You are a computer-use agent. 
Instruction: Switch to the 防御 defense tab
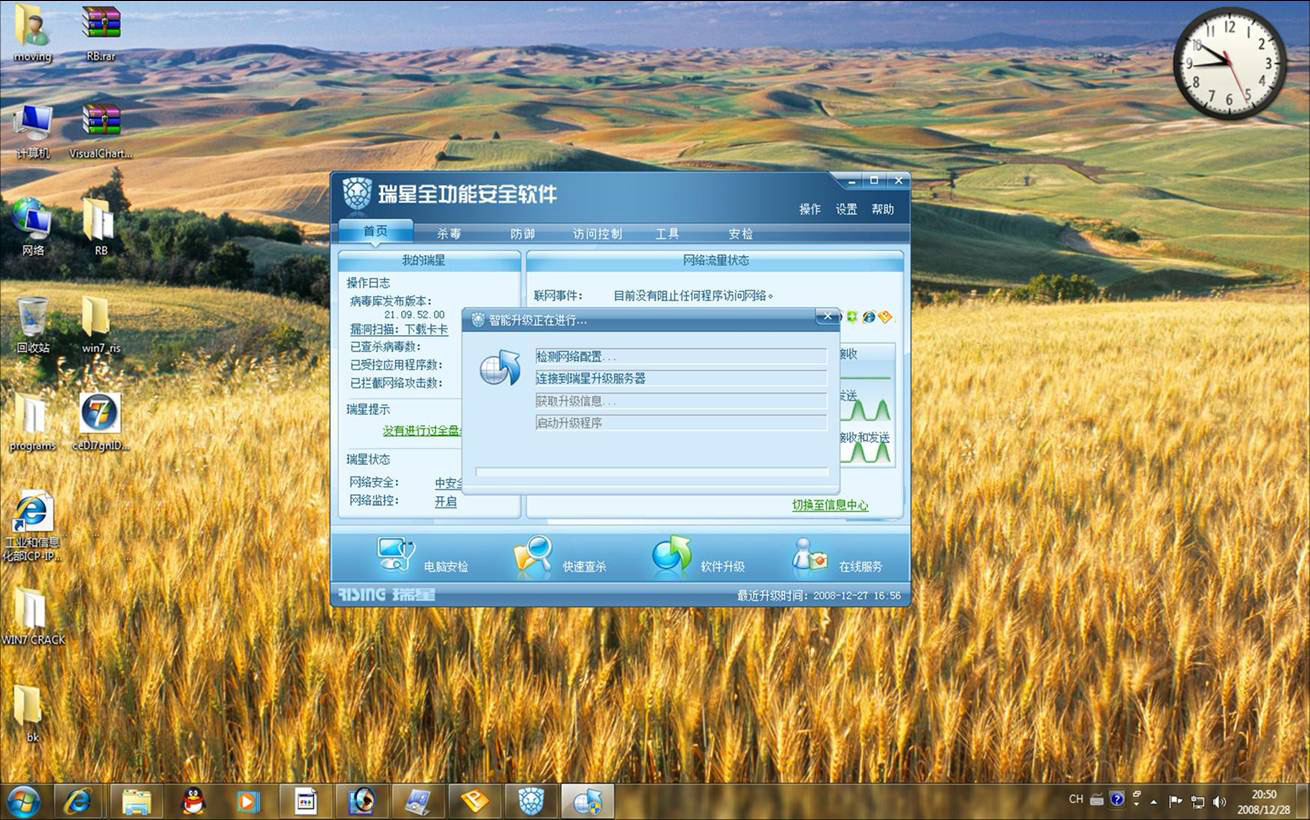click(x=522, y=233)
